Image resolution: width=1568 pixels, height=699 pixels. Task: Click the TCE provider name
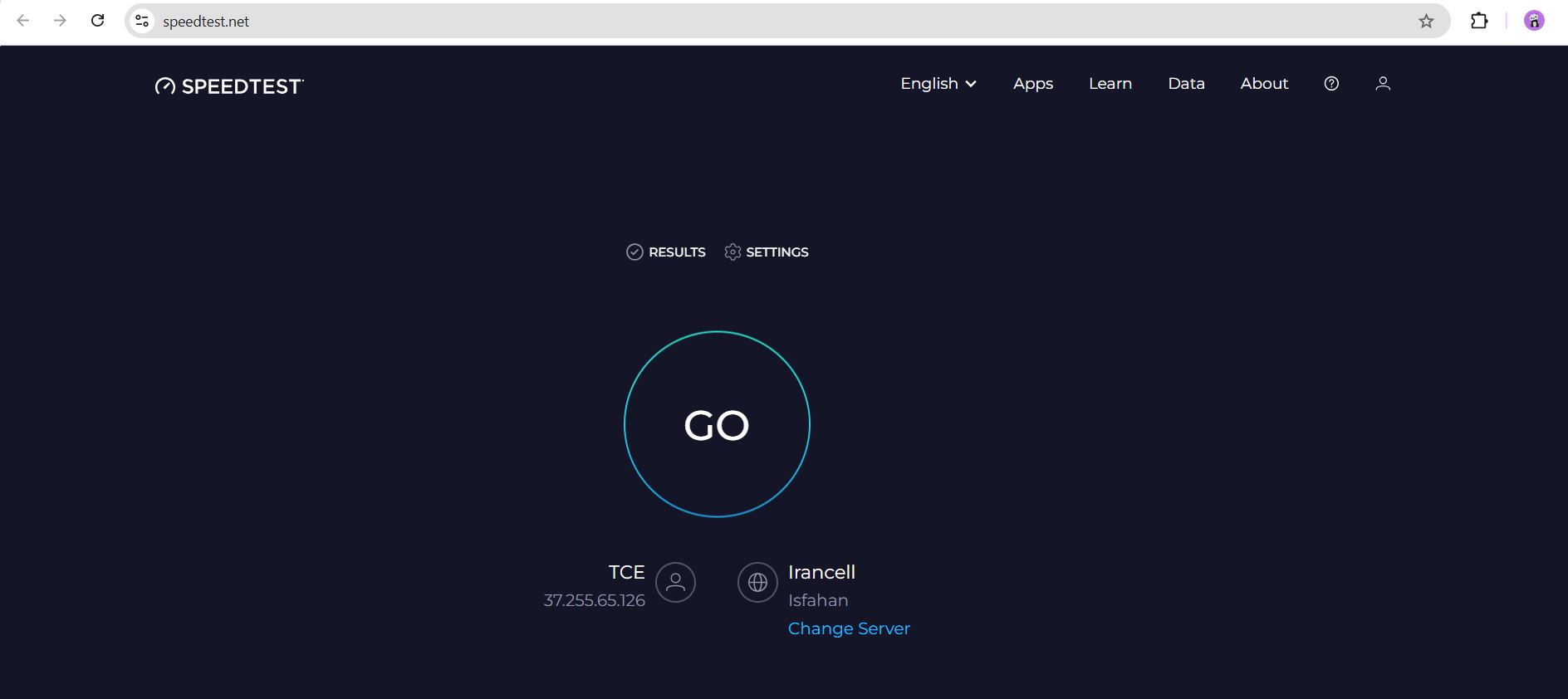626,572
